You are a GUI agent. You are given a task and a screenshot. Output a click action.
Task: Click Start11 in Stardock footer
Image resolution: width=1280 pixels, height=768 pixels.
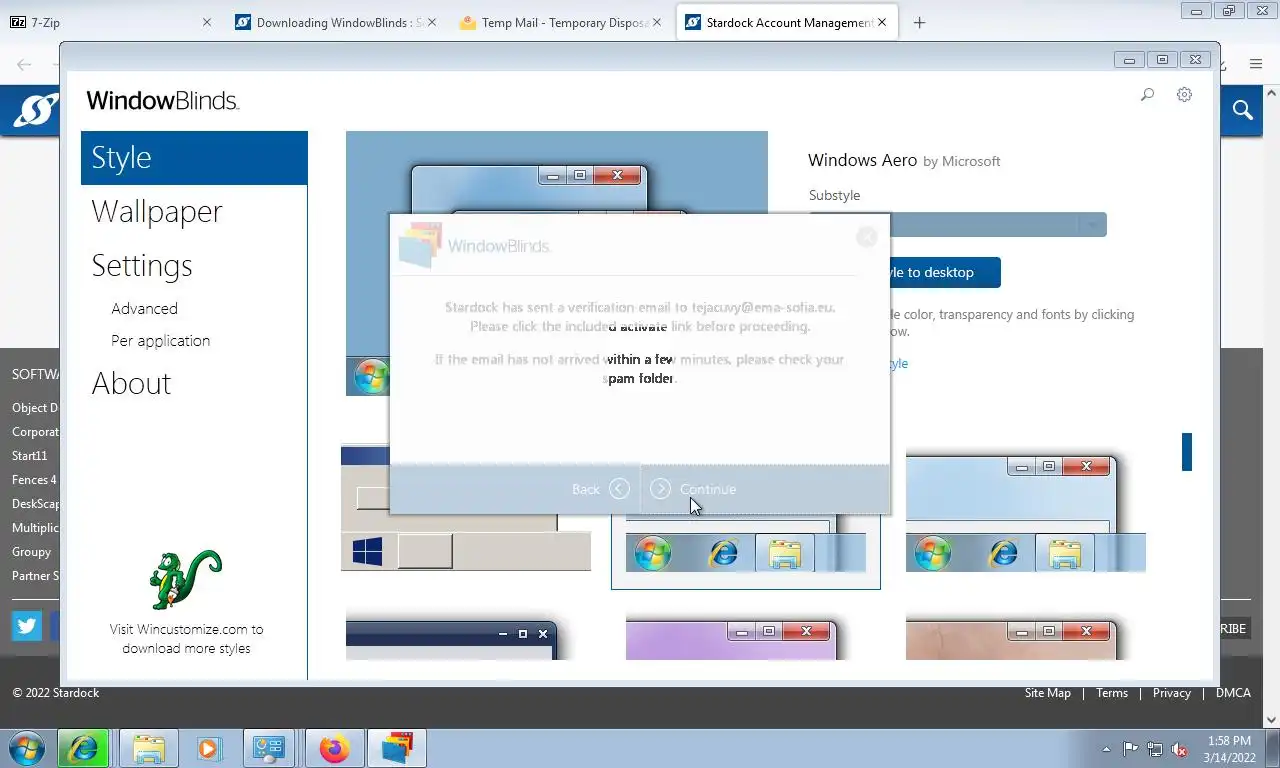(x=30, y=456)
